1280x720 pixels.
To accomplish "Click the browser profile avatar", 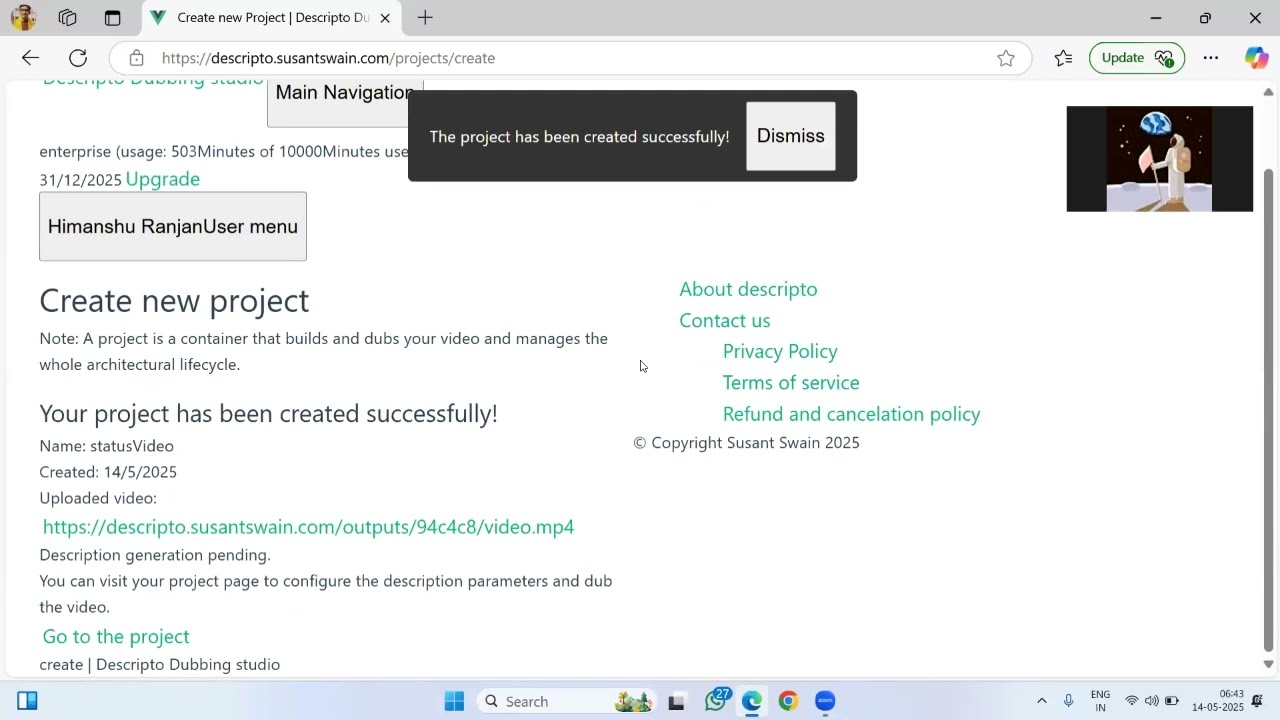I will [23, 17].
